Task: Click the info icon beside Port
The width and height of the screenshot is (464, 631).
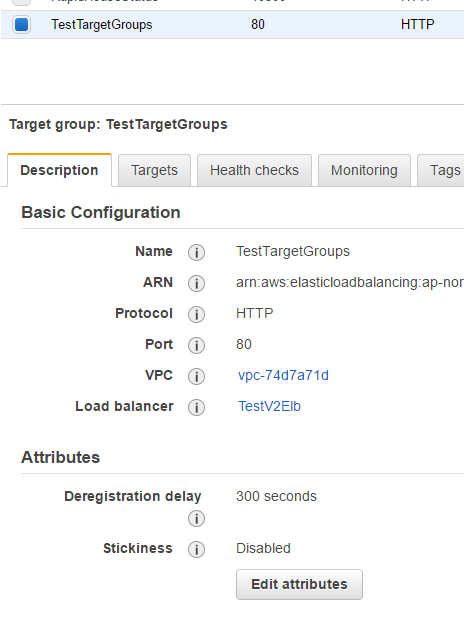Action: pos(196,345)
